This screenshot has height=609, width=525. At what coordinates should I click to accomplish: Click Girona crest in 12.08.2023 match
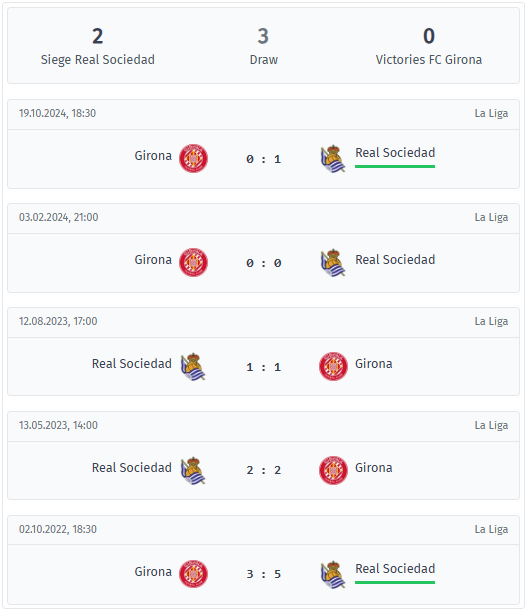pyautogui.click(x=333, y=367)
